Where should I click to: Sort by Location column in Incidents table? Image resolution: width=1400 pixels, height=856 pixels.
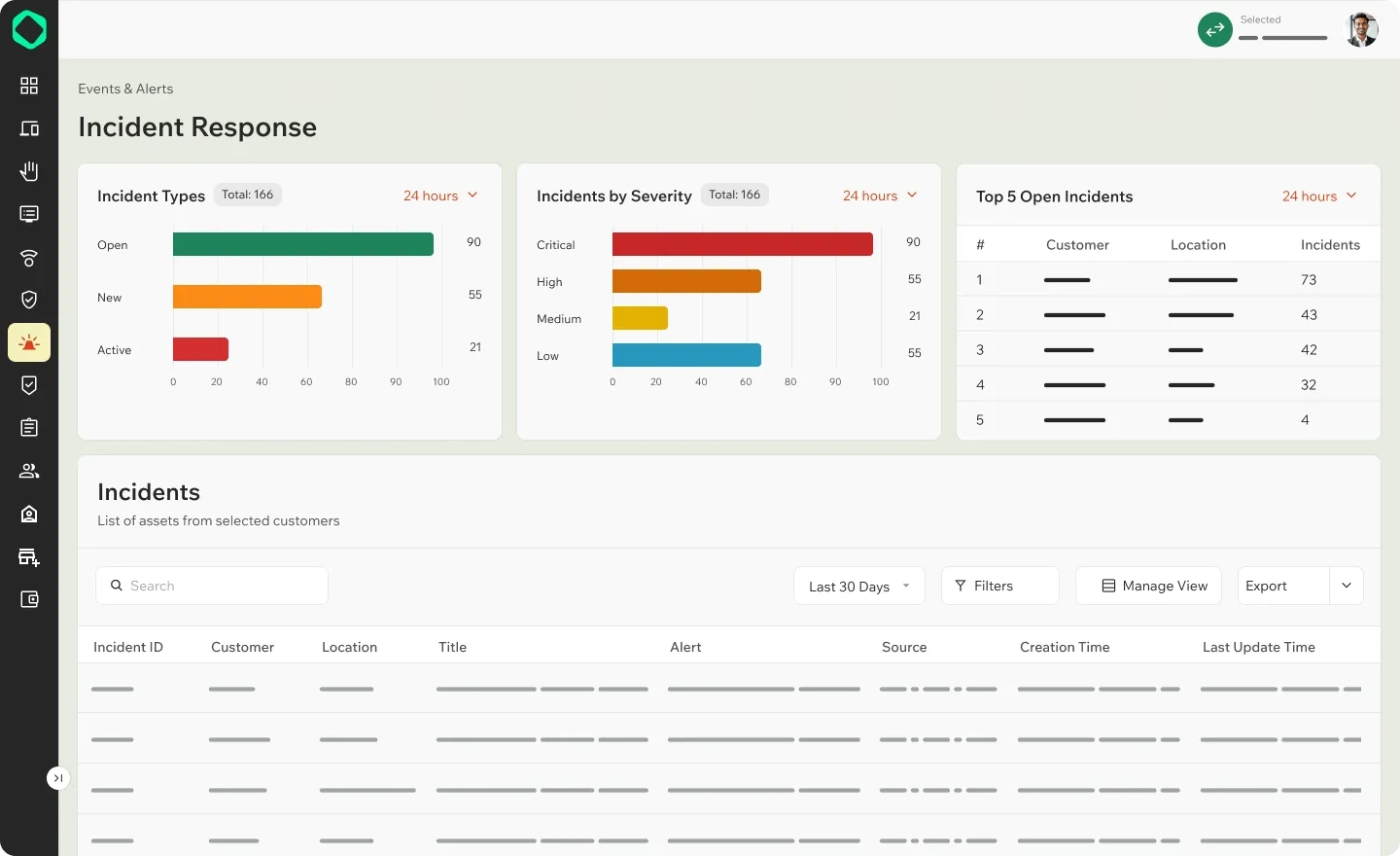[349, 647]
